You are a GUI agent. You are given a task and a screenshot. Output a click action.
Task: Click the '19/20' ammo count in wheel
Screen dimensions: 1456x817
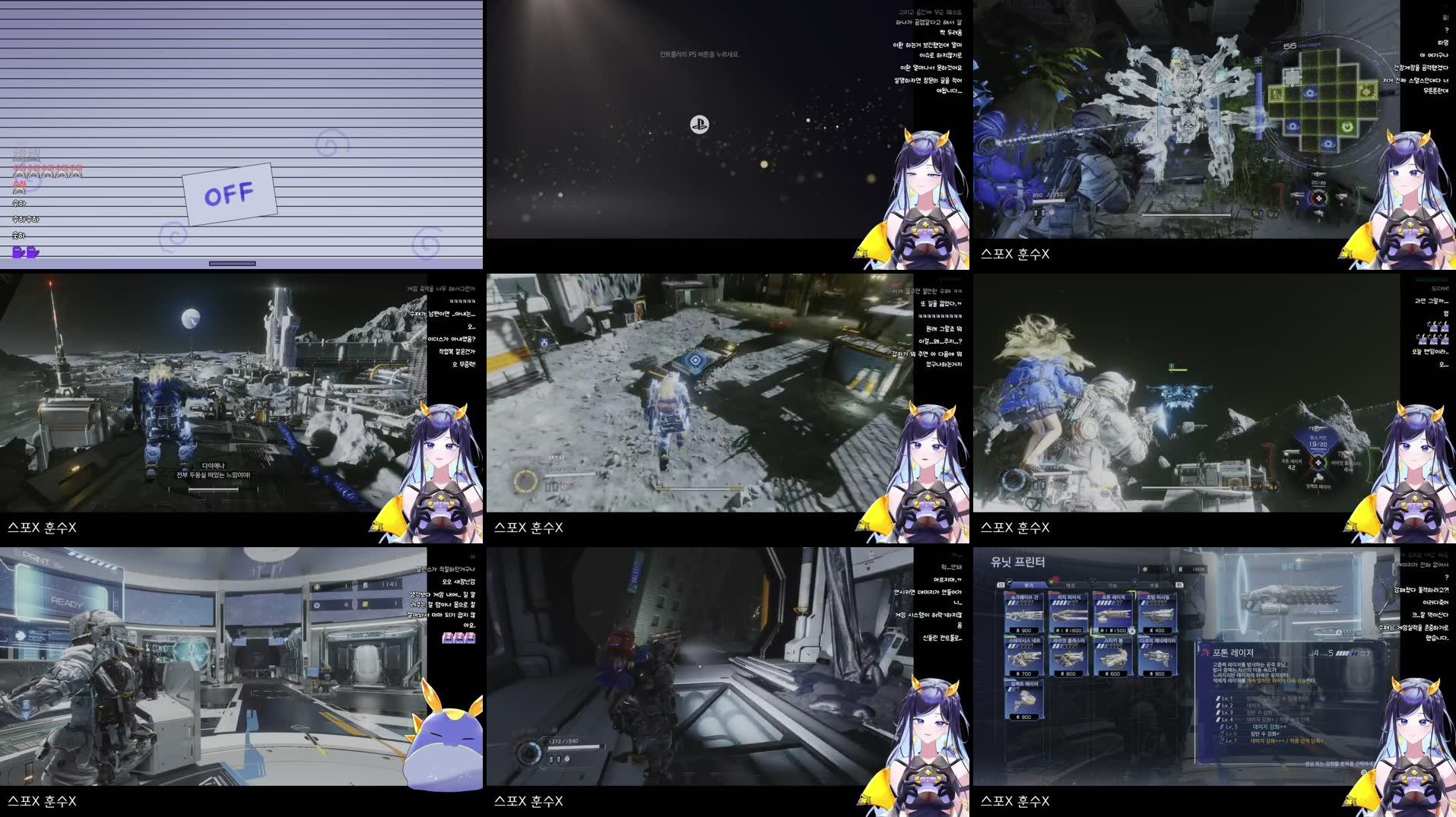[1318, 445]
